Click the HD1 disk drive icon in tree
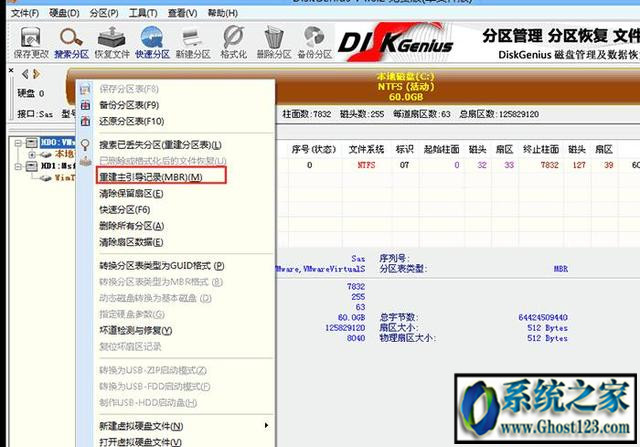The image size is (640, 447). (x=32, y=166)
